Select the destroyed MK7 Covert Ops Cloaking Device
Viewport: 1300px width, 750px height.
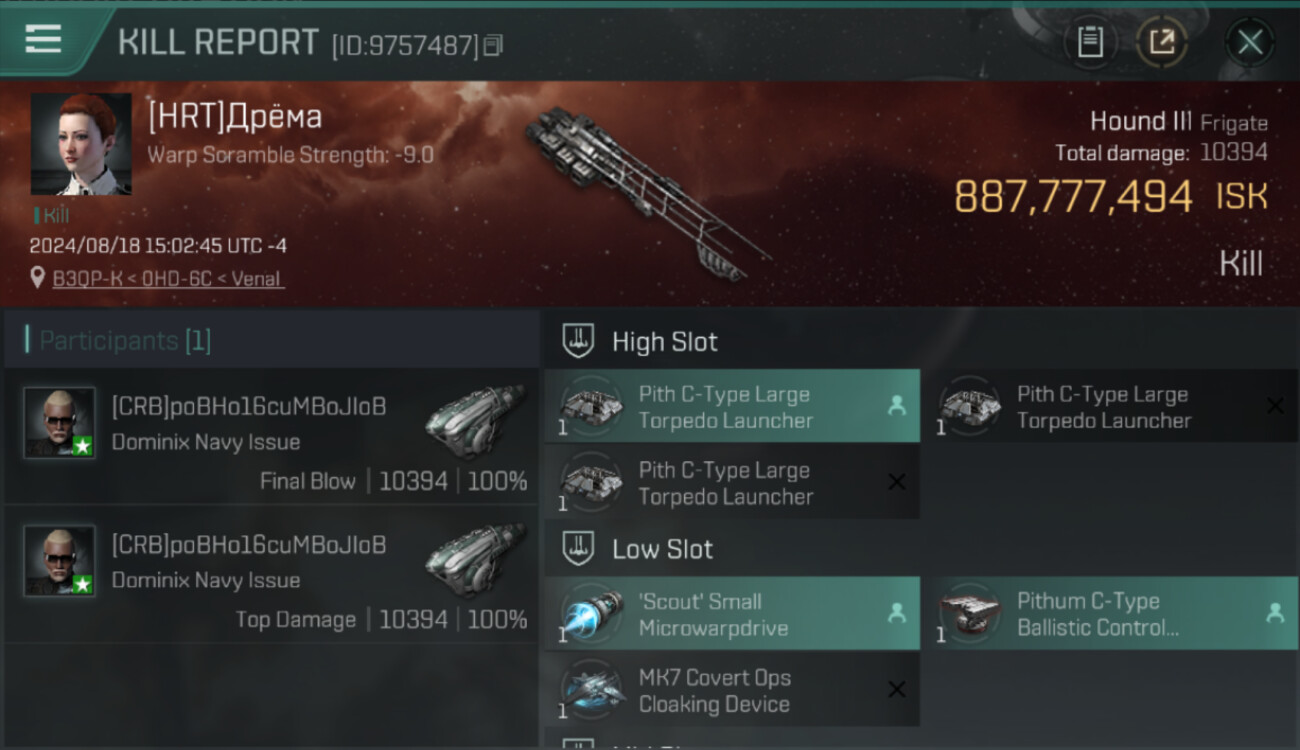(x=732, y=691)
